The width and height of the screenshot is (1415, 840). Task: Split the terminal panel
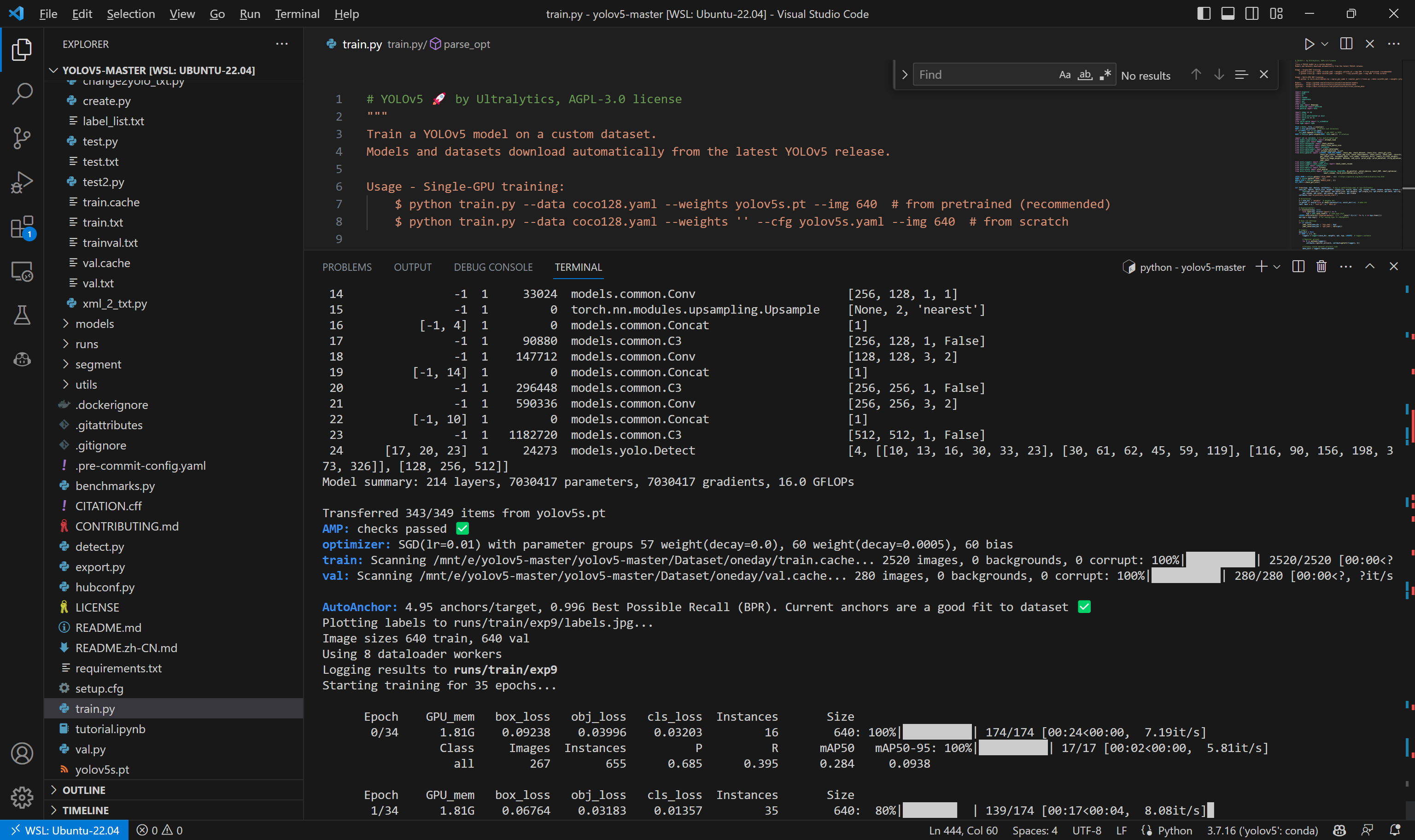pyautogui.click(x=1298, y=267)
